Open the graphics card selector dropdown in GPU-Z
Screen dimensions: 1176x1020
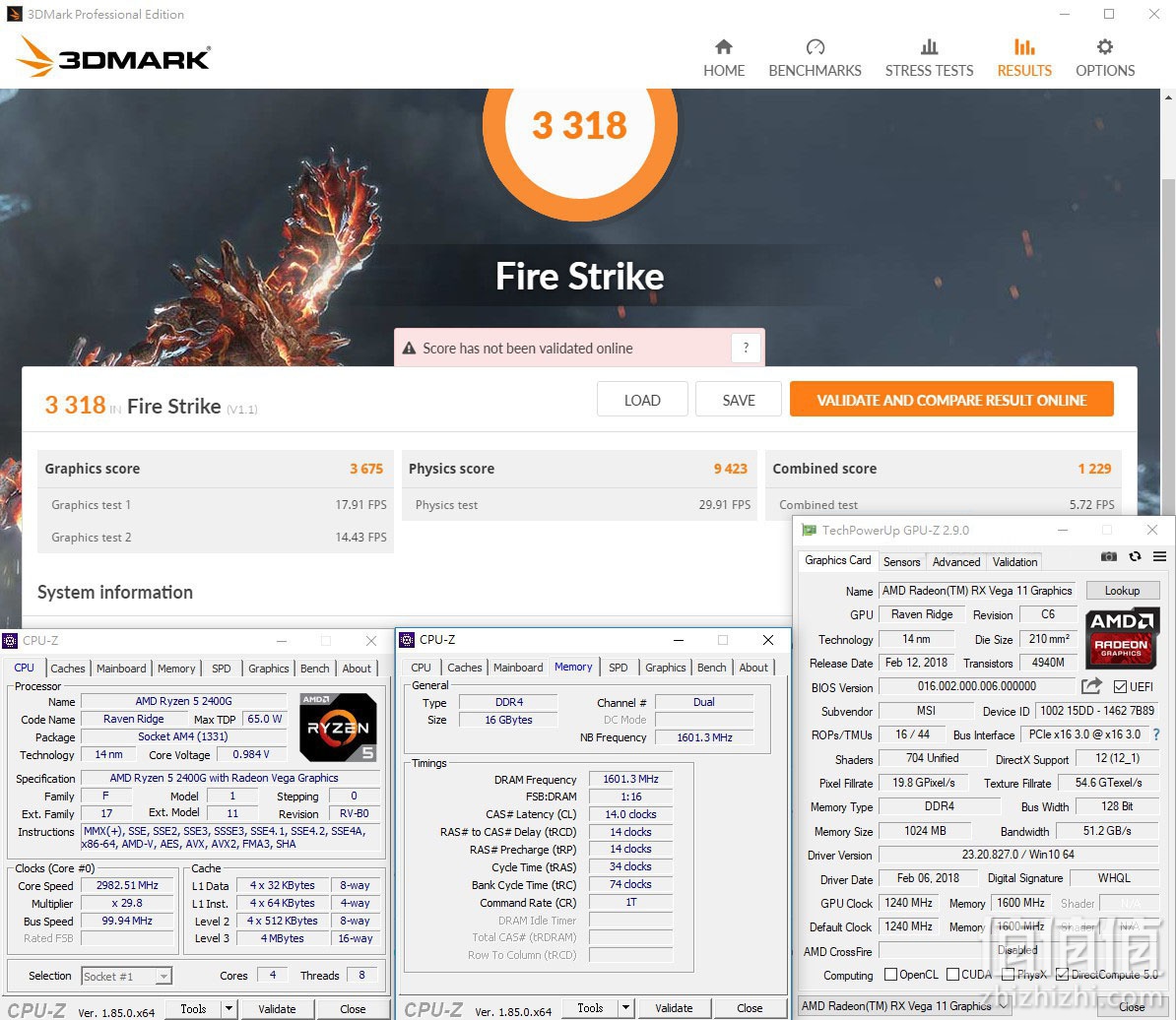[x=904, y=1006]
